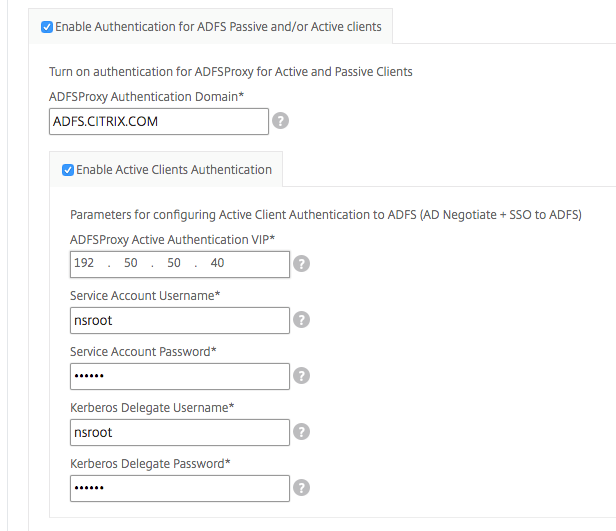The height and width of the screenshot is (531, 616).
Task: Select the second octet of the VIP address
Action: [131, 263]
